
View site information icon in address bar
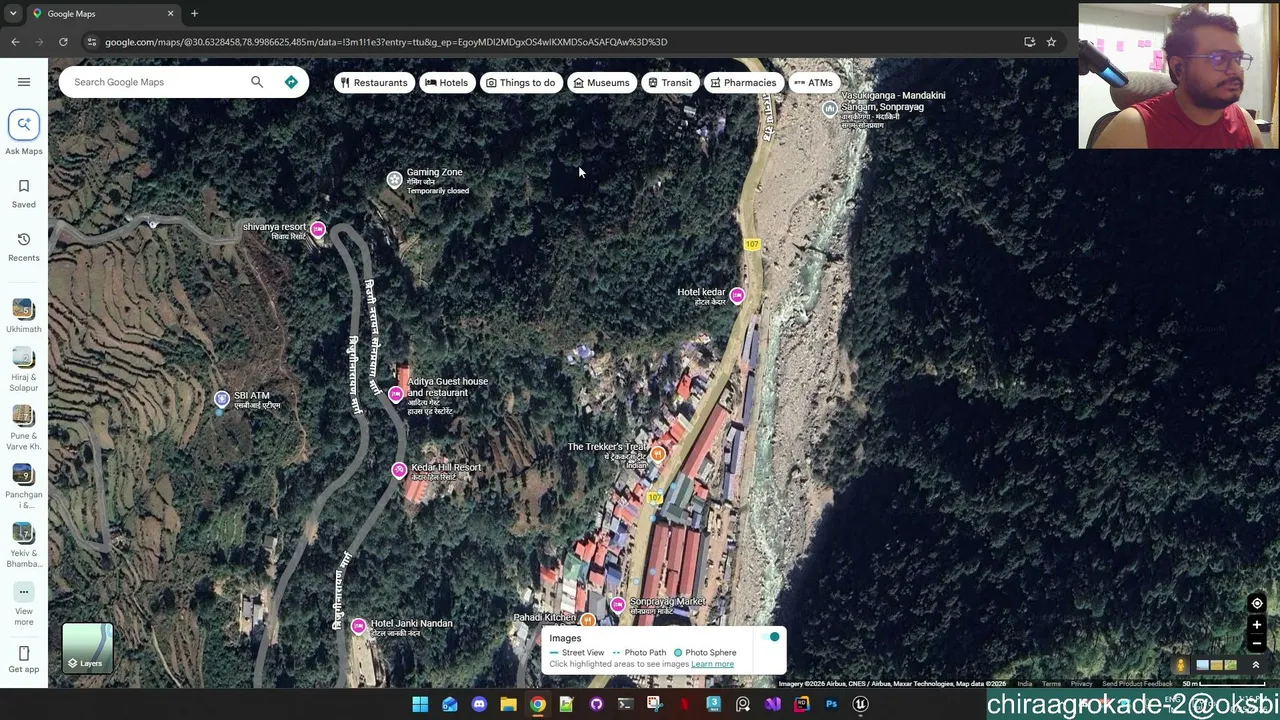coord(92,42)
